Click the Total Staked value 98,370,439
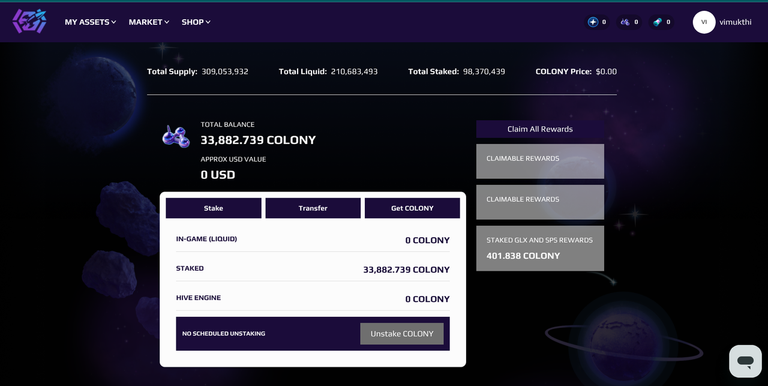Image resolution: width=768 pixels, height=386 pixels. click(x=484, y=72)
